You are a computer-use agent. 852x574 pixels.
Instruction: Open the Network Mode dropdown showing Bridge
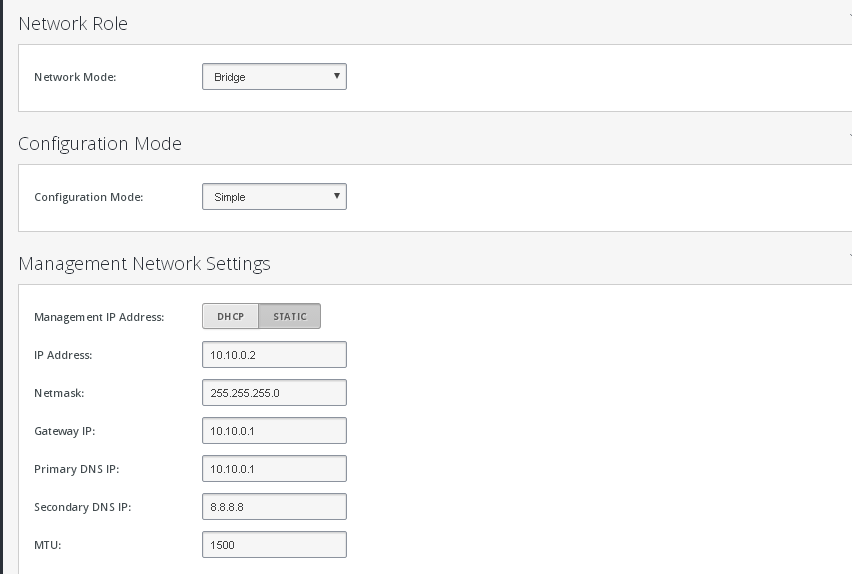[x=274, y=77]
